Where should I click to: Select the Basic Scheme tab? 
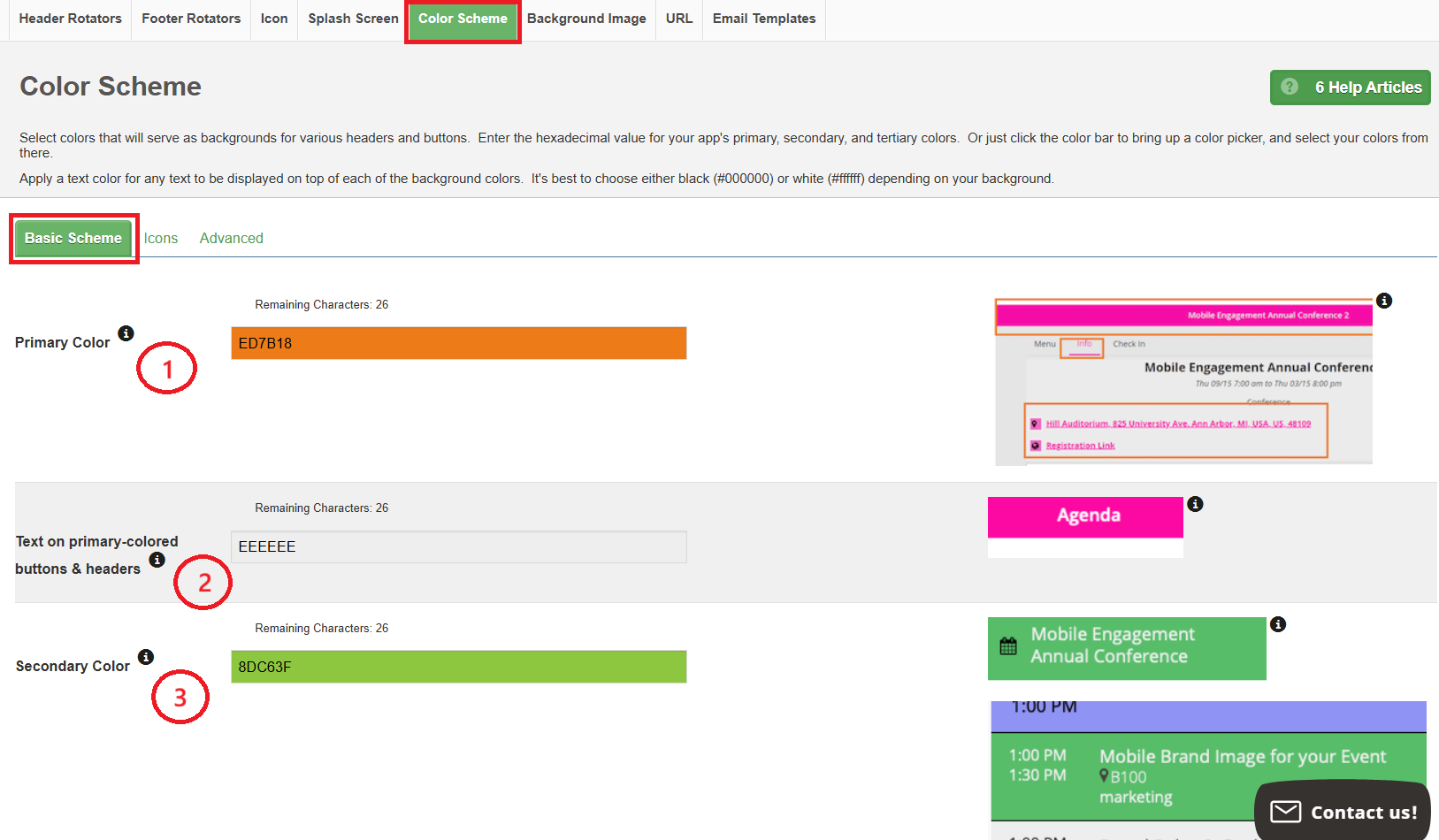tap(73, 238)
